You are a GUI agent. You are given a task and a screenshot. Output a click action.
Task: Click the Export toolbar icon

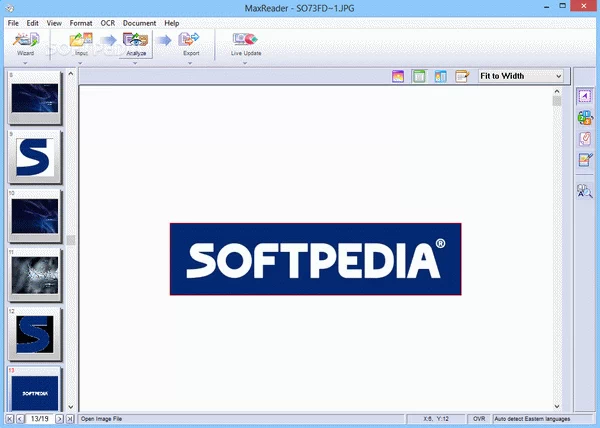(x=189, y=40)
